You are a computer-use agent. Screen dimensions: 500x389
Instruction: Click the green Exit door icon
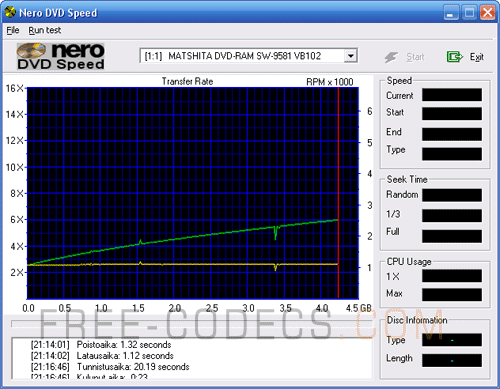point(455,57)
